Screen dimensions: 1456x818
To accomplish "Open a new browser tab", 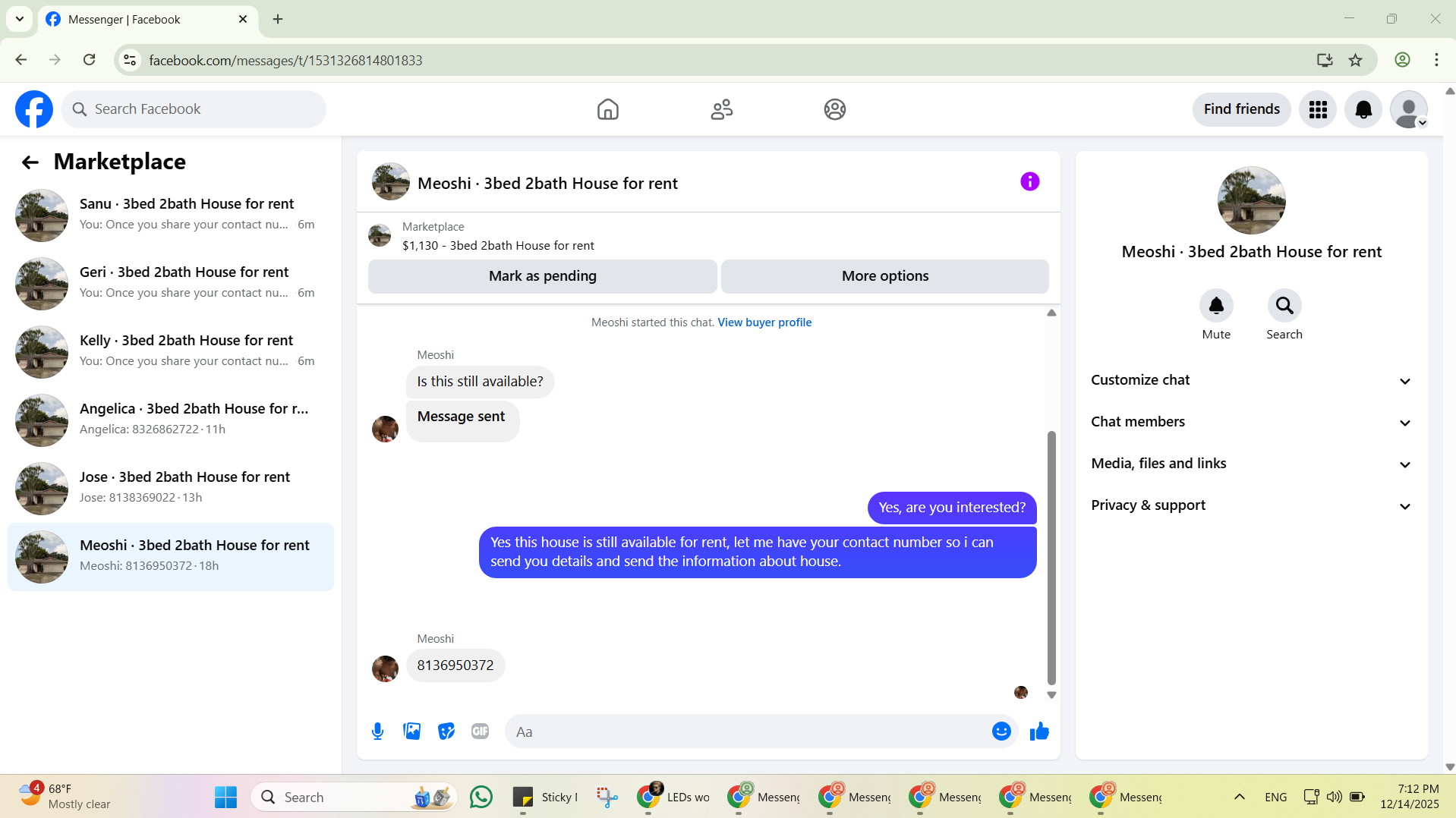I will pyautogui.click(x=278, y=19).
